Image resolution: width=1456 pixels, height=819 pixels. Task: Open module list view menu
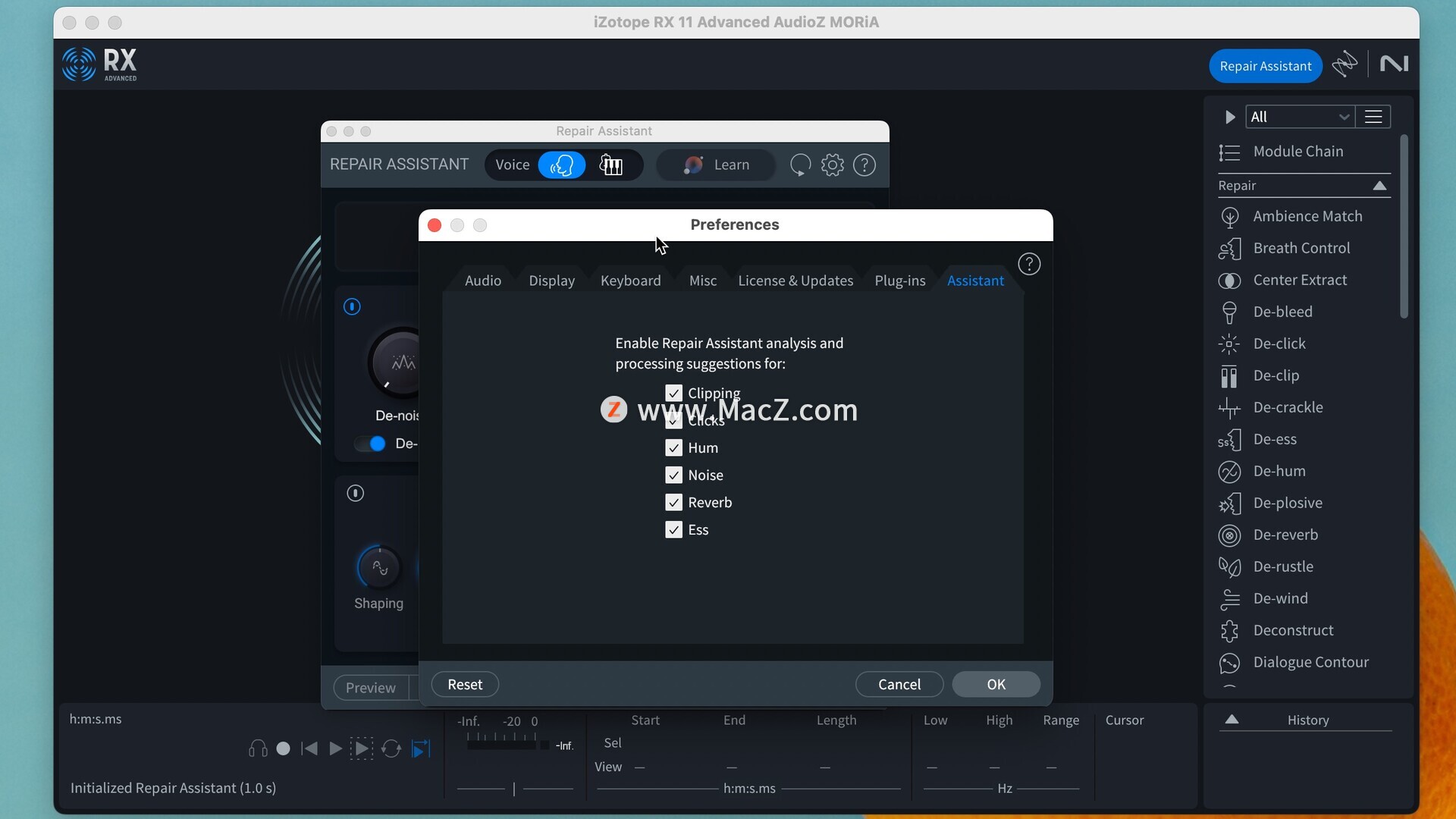click(1373, 117)
